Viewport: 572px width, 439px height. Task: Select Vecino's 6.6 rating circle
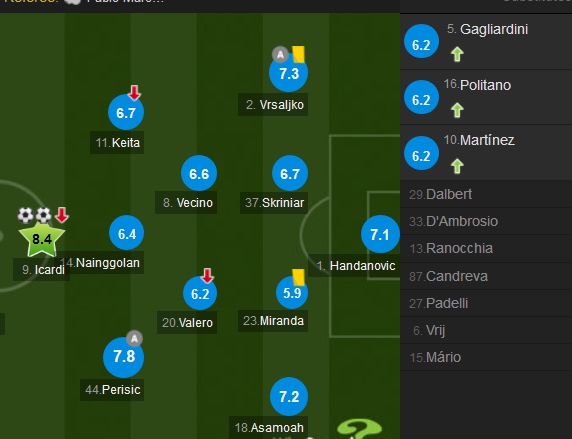[x=199, y=173]
